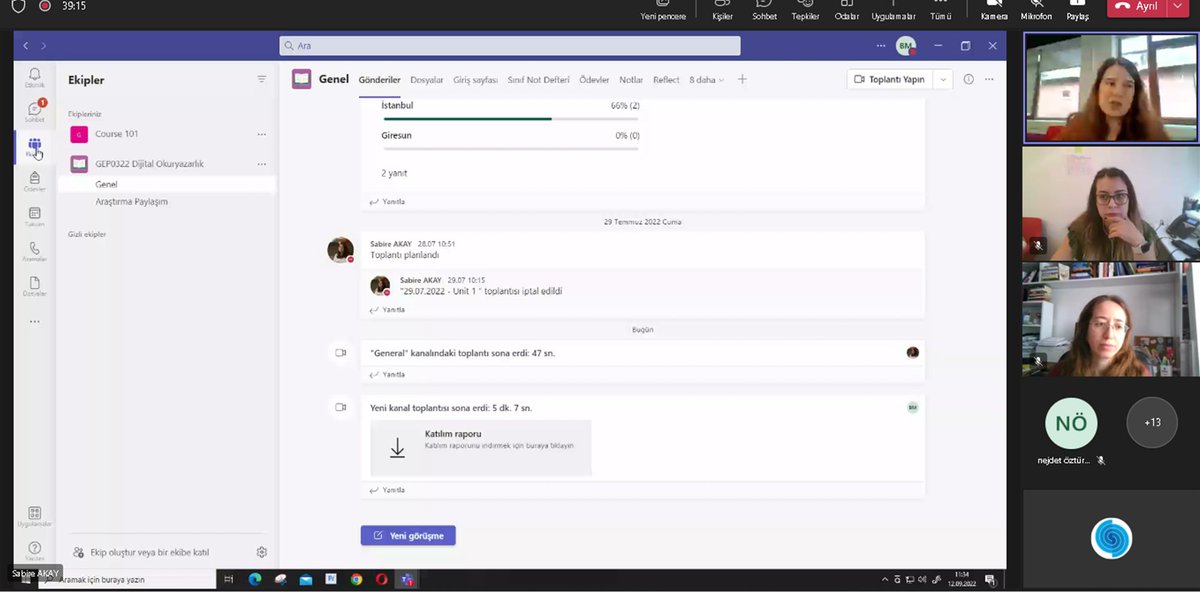Toggle the Mikrofon in meeting bar

pos(1036,11)
